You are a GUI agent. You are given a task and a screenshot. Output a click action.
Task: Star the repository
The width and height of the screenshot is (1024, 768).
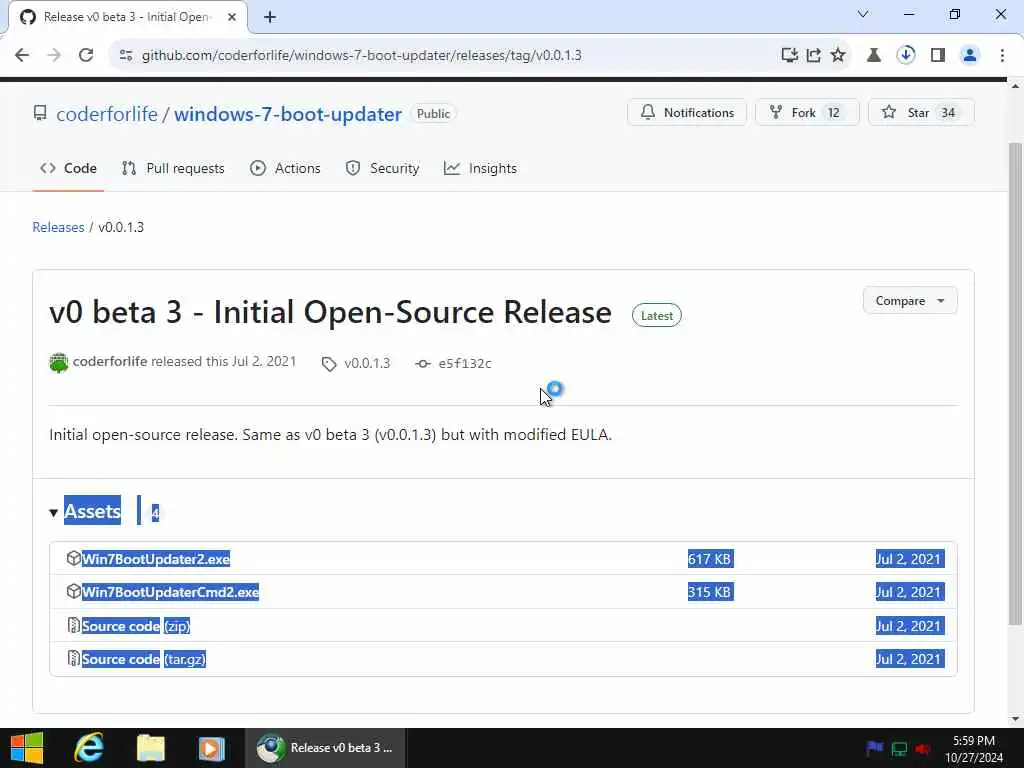(x=921, y=112)
